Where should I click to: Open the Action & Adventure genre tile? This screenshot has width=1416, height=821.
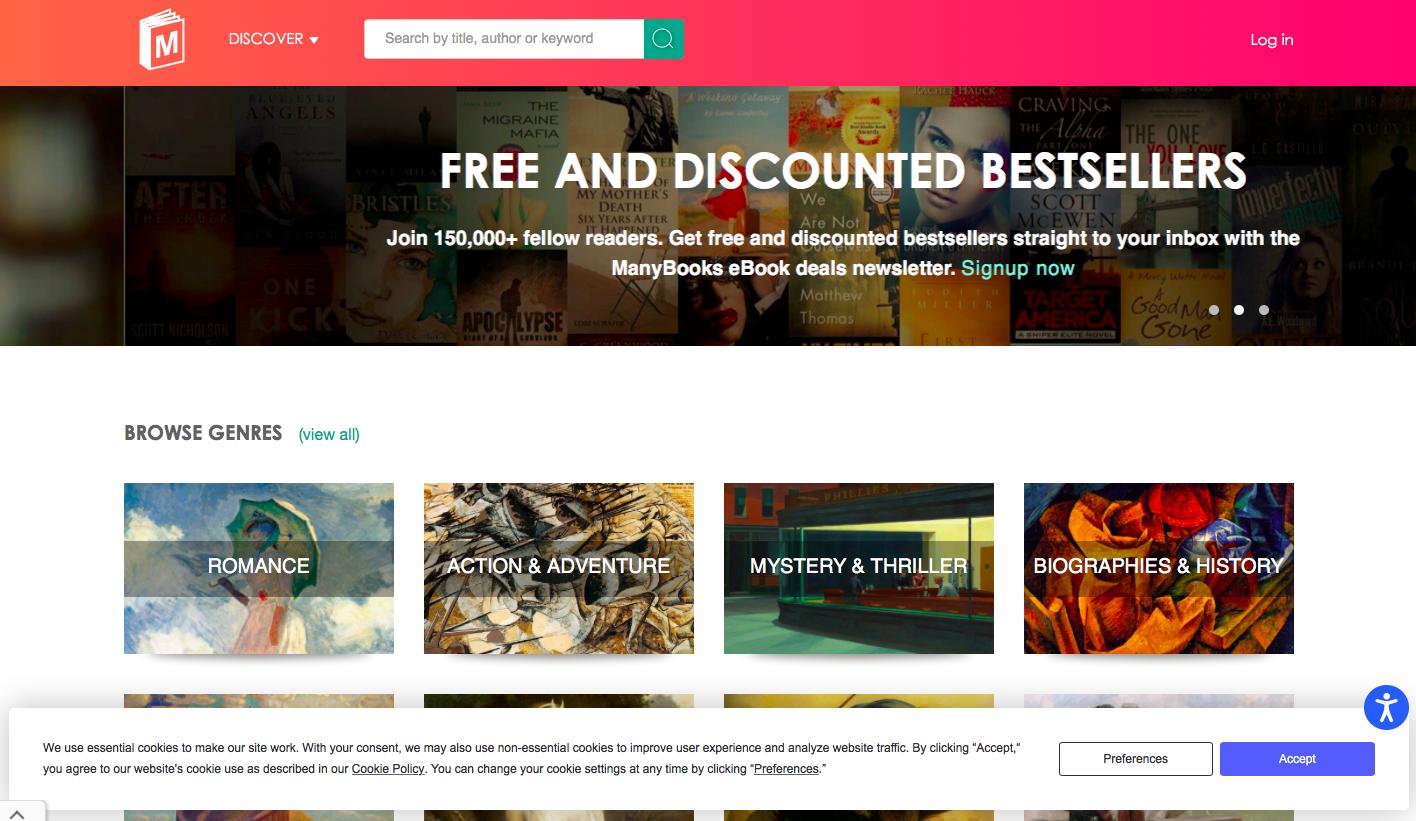559,568
